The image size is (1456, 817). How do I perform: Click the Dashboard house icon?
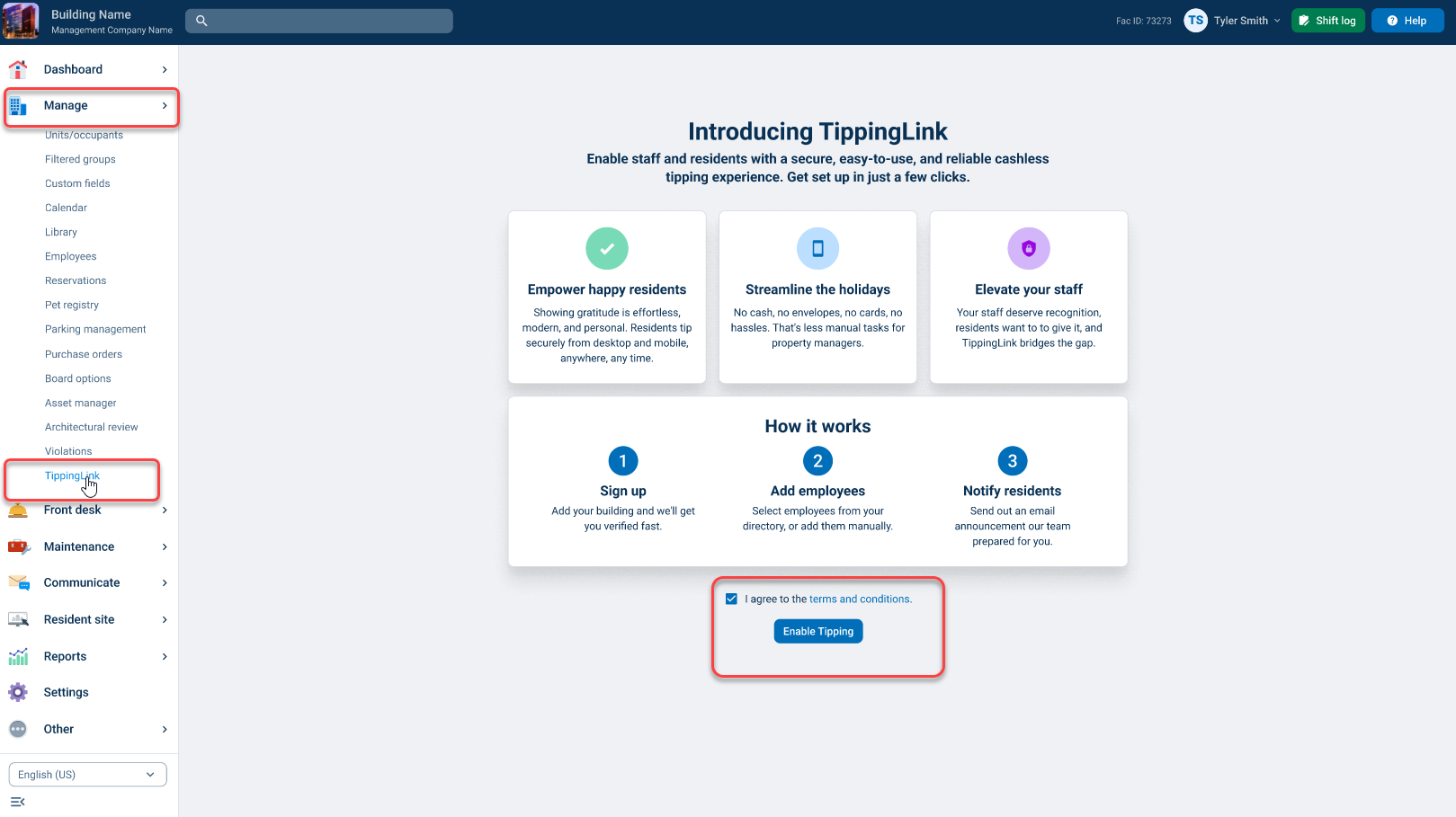[18, 69]
